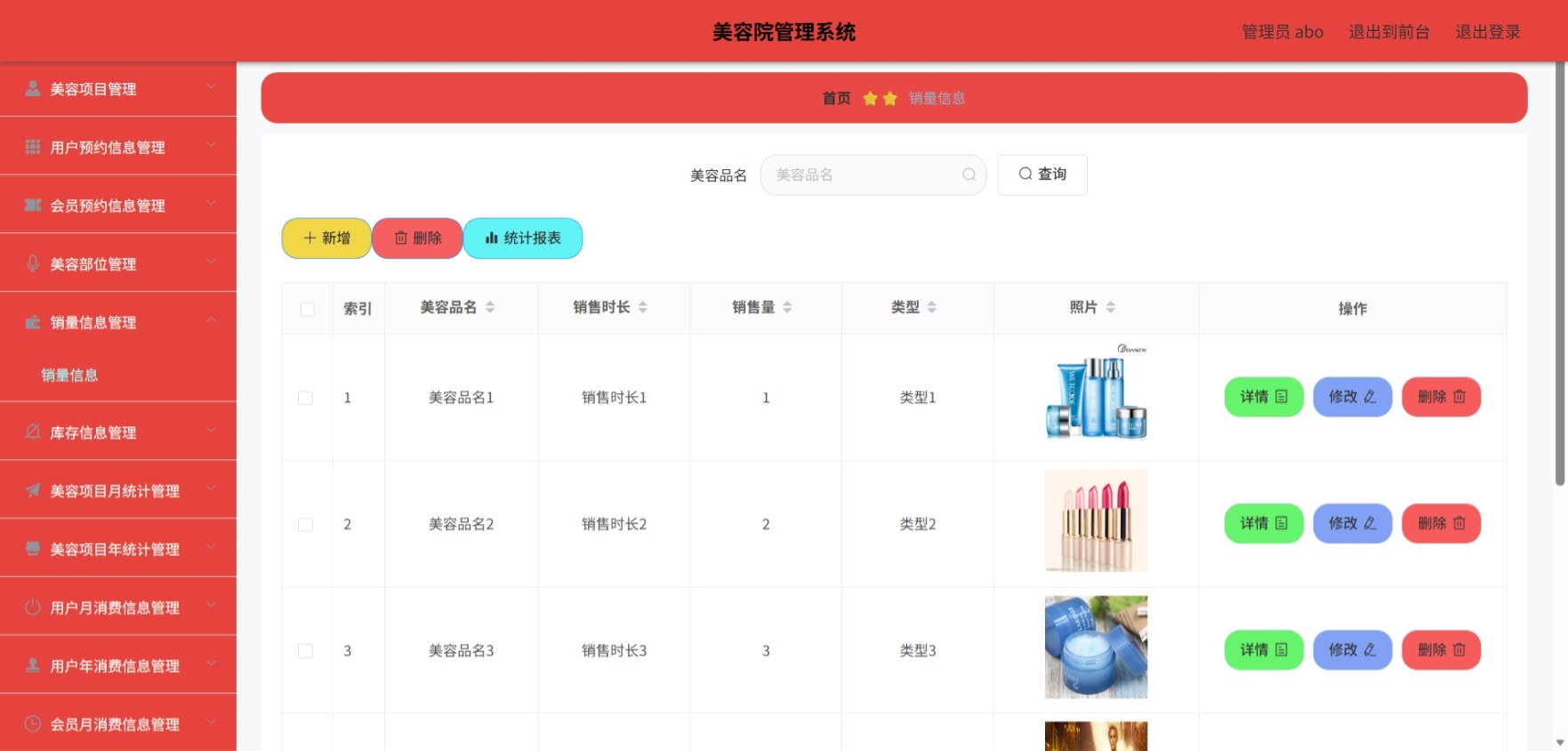The height and width of the screenshot is (751, 1568).
Task: Click 修改 for the 美容品名1 row
Action: tap(1353, 397)
